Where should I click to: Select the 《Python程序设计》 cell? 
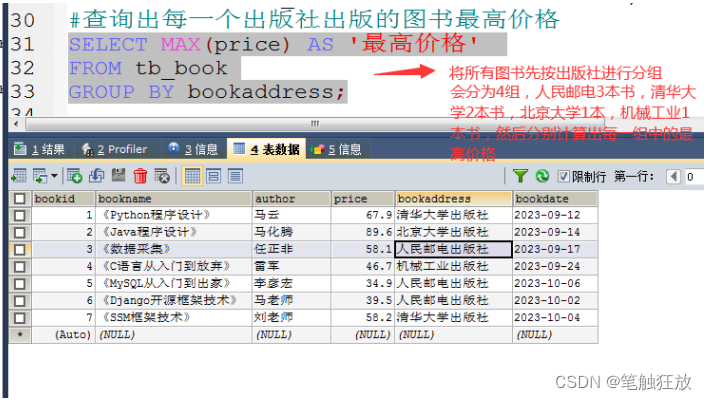174,215
